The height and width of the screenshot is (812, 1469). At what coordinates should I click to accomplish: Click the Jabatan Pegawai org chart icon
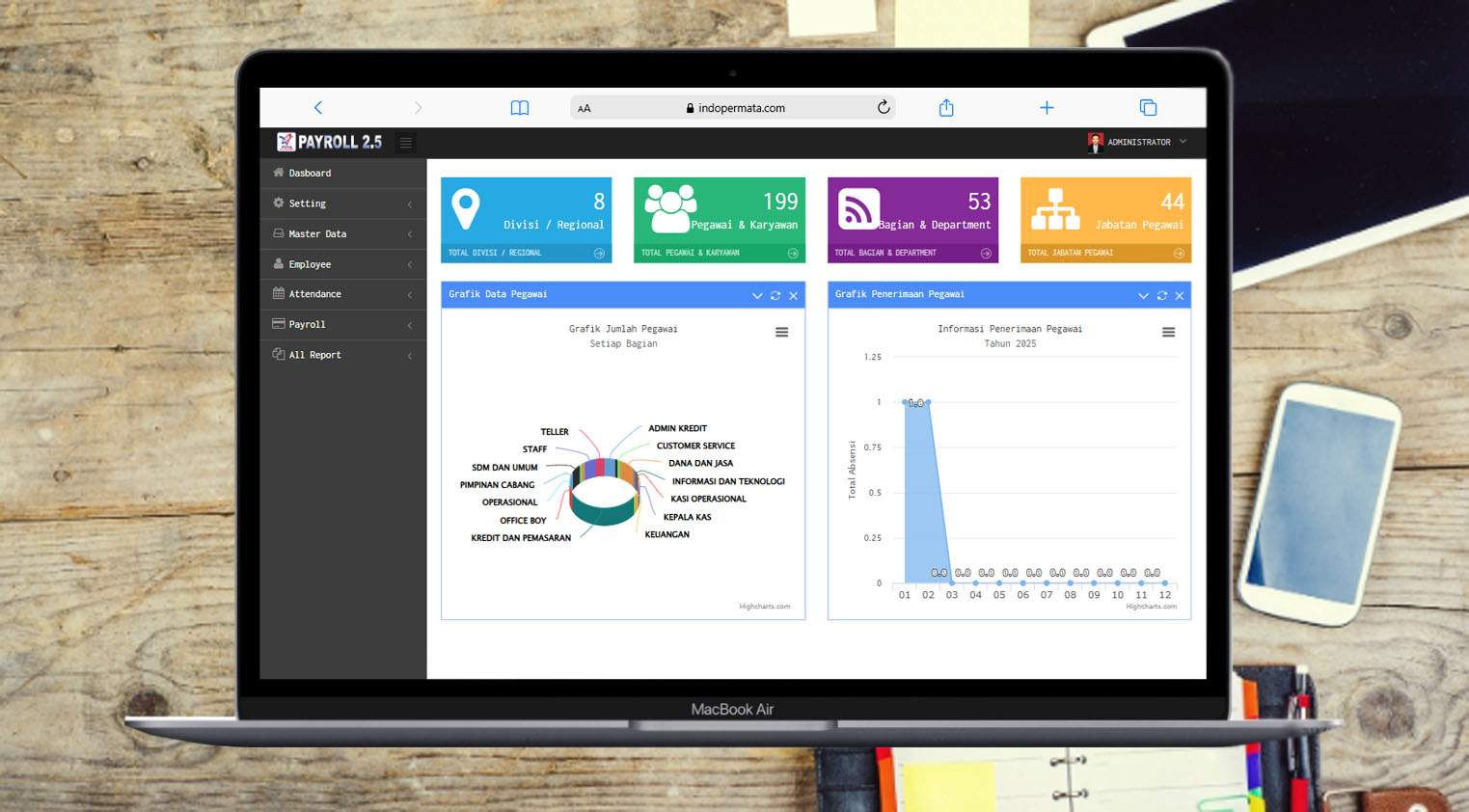pos(1055,209)
